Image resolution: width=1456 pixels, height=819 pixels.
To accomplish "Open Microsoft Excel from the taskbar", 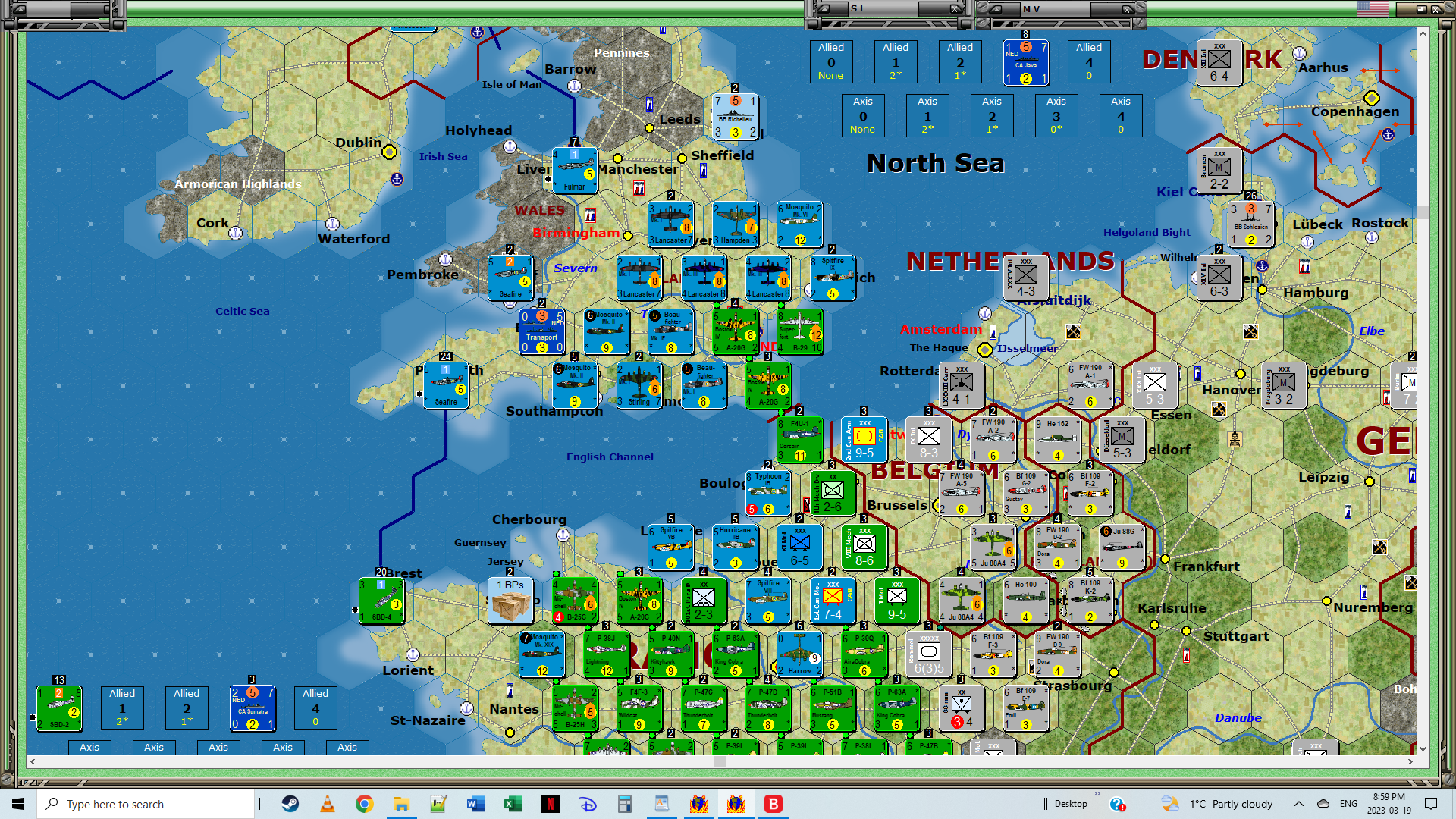I will tap(513, 804).
